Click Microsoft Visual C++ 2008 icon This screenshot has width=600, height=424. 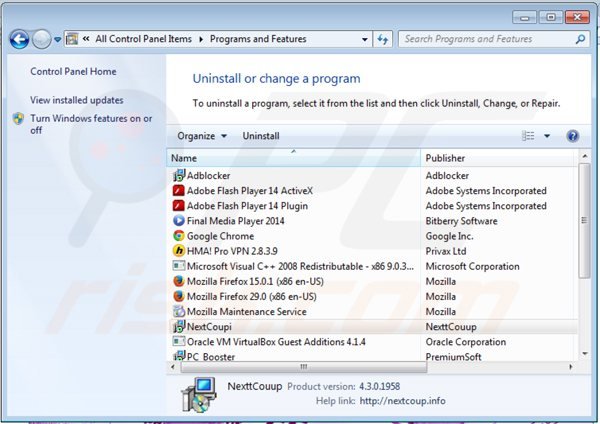click(179, 266)
